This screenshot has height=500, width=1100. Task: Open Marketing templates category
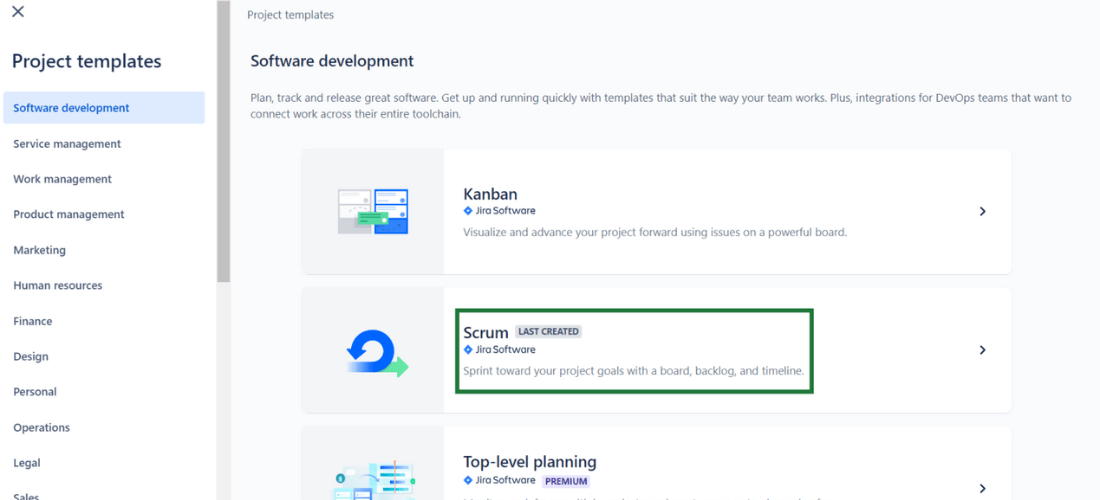[39, 250]
